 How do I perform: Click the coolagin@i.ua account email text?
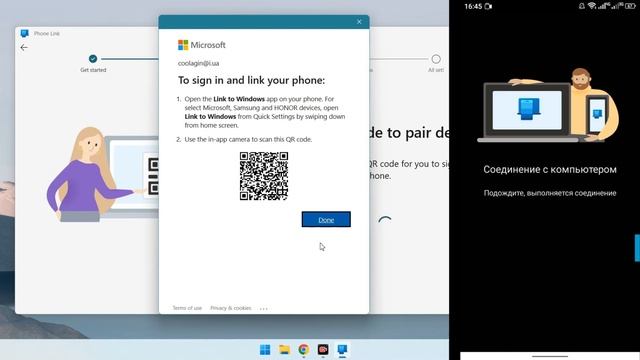point(198,63)
